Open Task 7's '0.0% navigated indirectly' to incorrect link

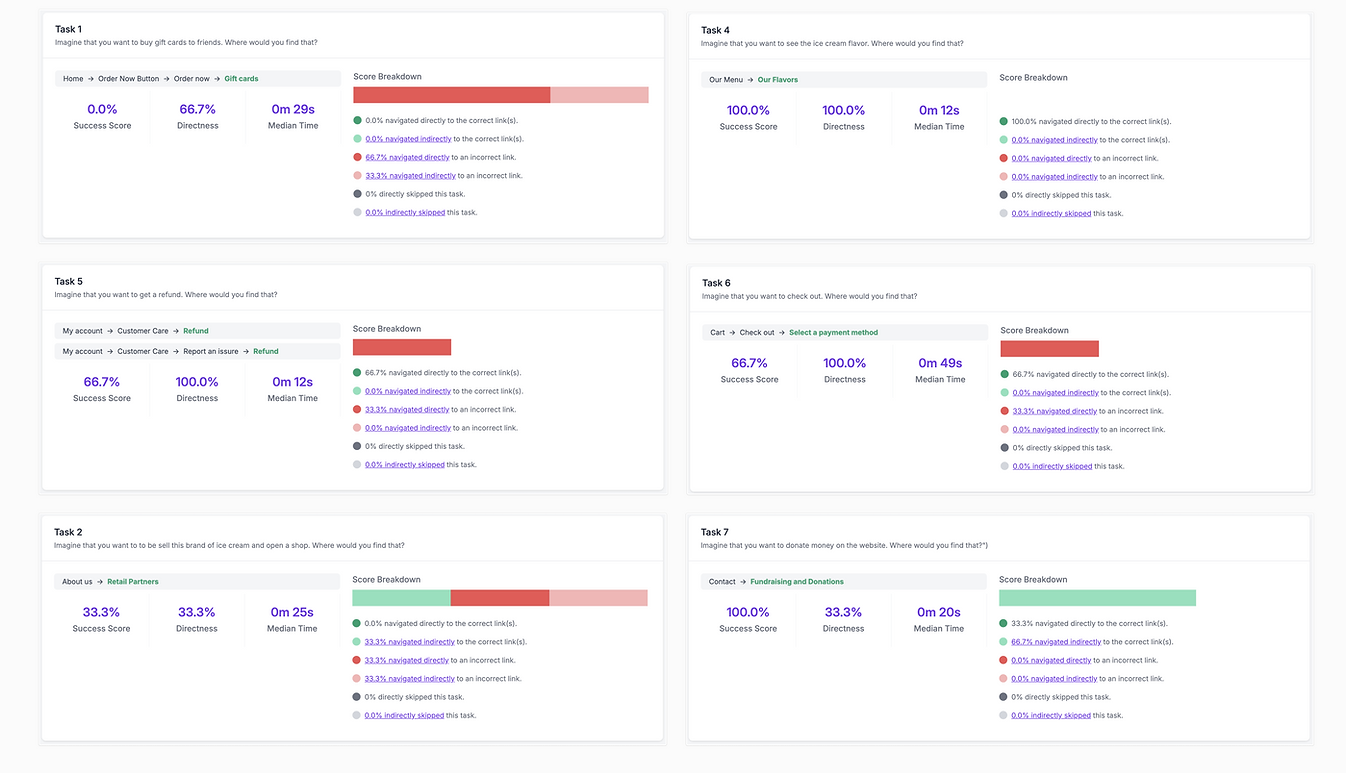[x=1054, y=679]
